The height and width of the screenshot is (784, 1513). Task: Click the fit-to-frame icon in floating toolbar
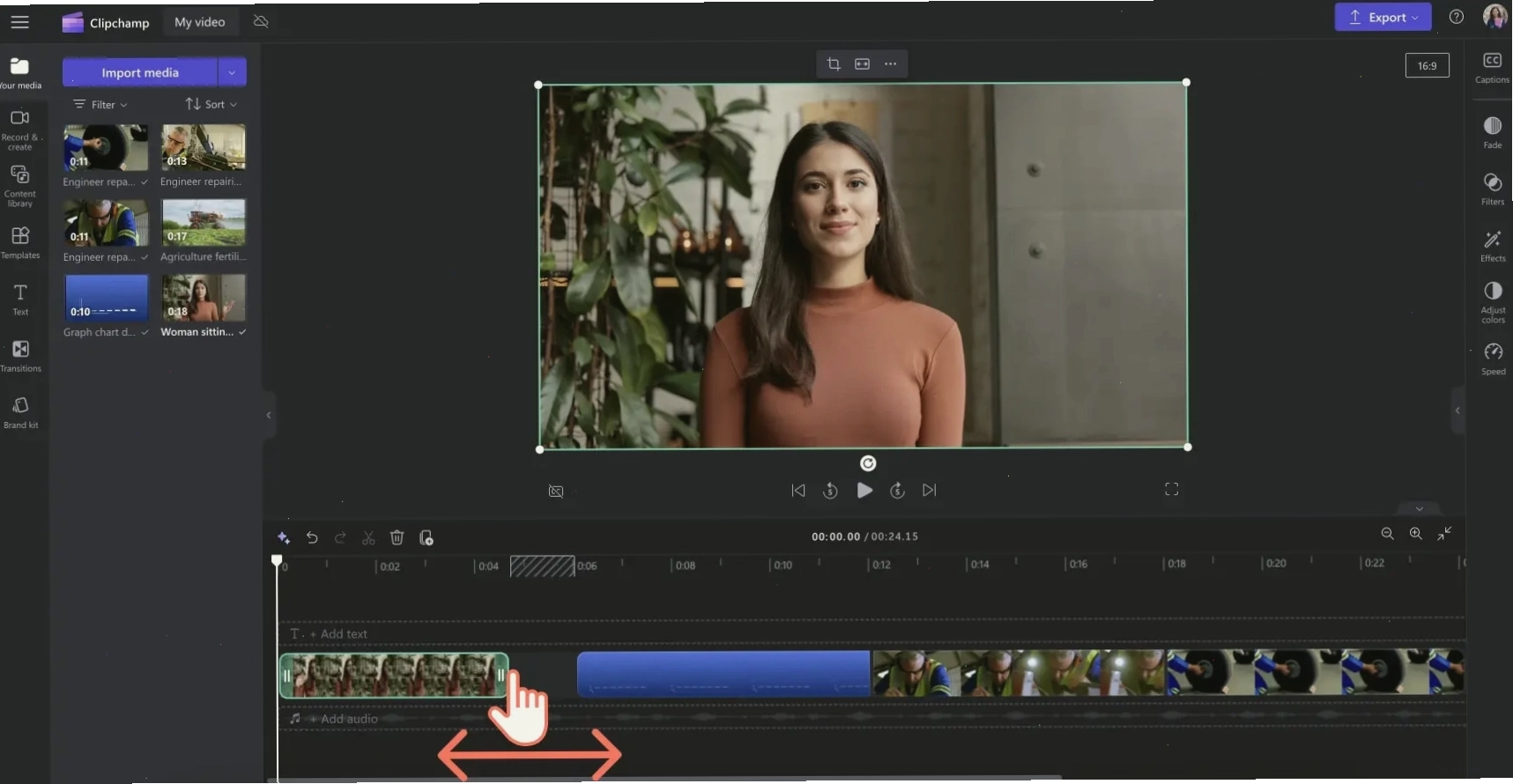click(862, 63)
